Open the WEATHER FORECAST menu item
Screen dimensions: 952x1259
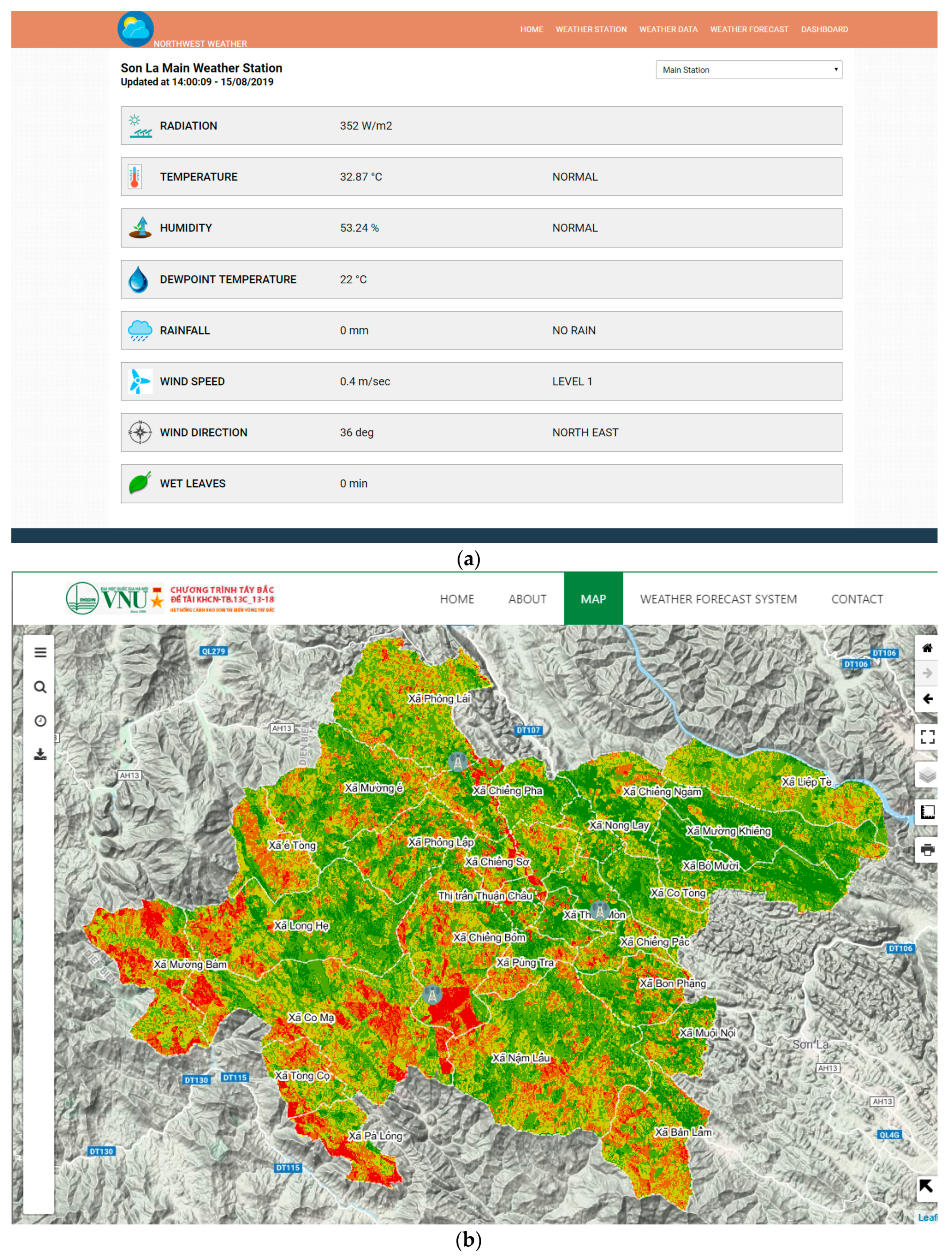pyautogui.click(x=749, y=30)
